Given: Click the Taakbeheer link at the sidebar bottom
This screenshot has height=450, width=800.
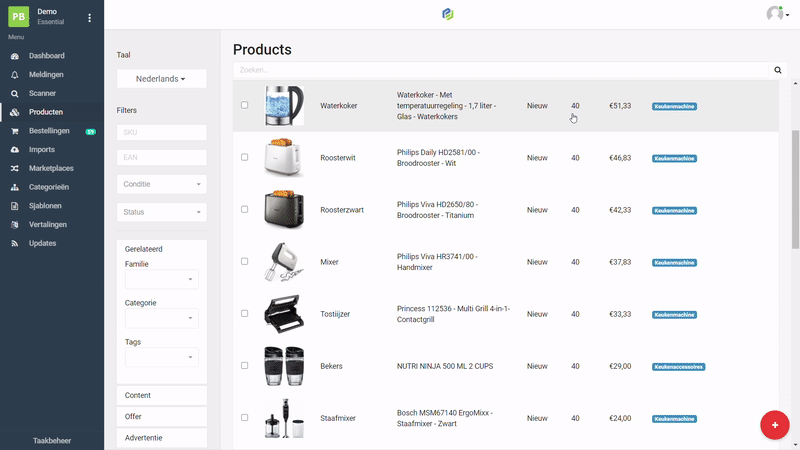Looking at the screenshot, I should pyautogui.click(x=52, y=440).
